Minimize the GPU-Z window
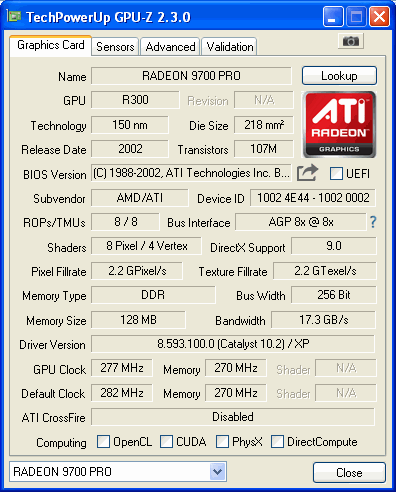This screenshot has width=396, height=492. point(333,17)
